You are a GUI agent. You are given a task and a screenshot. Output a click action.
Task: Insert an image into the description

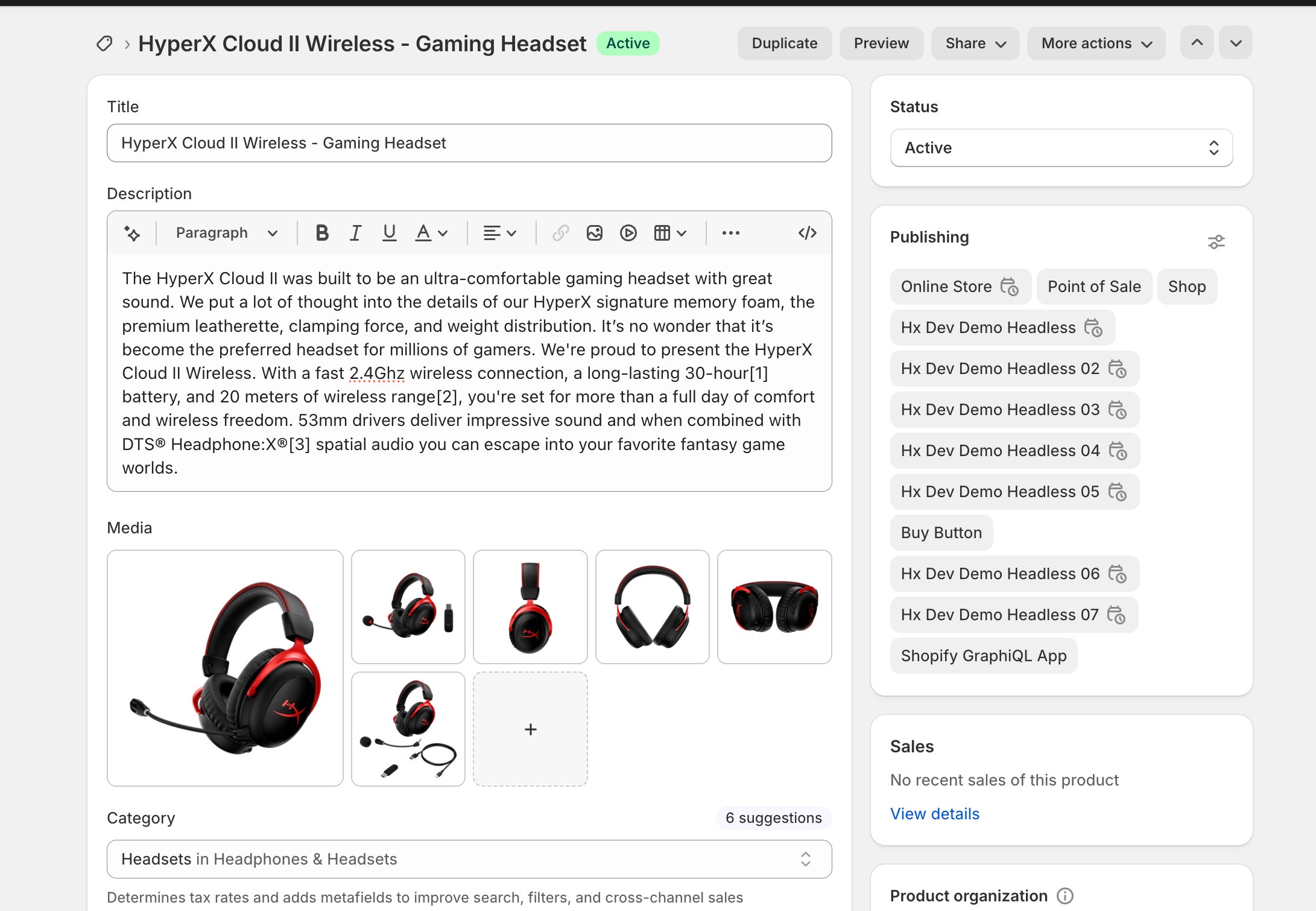point(595,233)
